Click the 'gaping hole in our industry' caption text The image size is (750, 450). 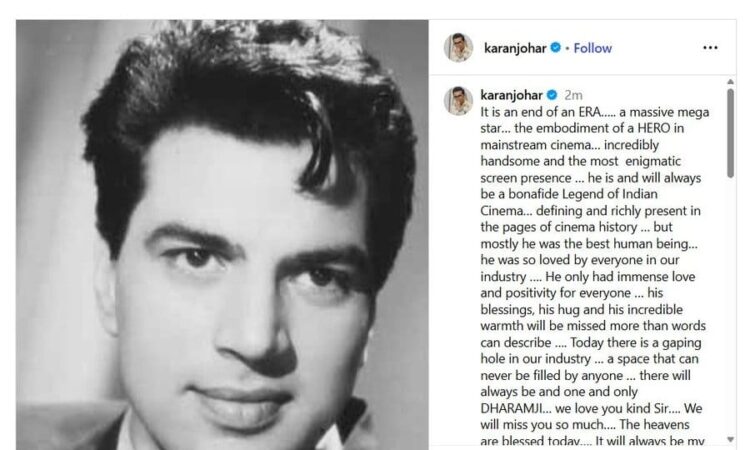coord(591,351)
